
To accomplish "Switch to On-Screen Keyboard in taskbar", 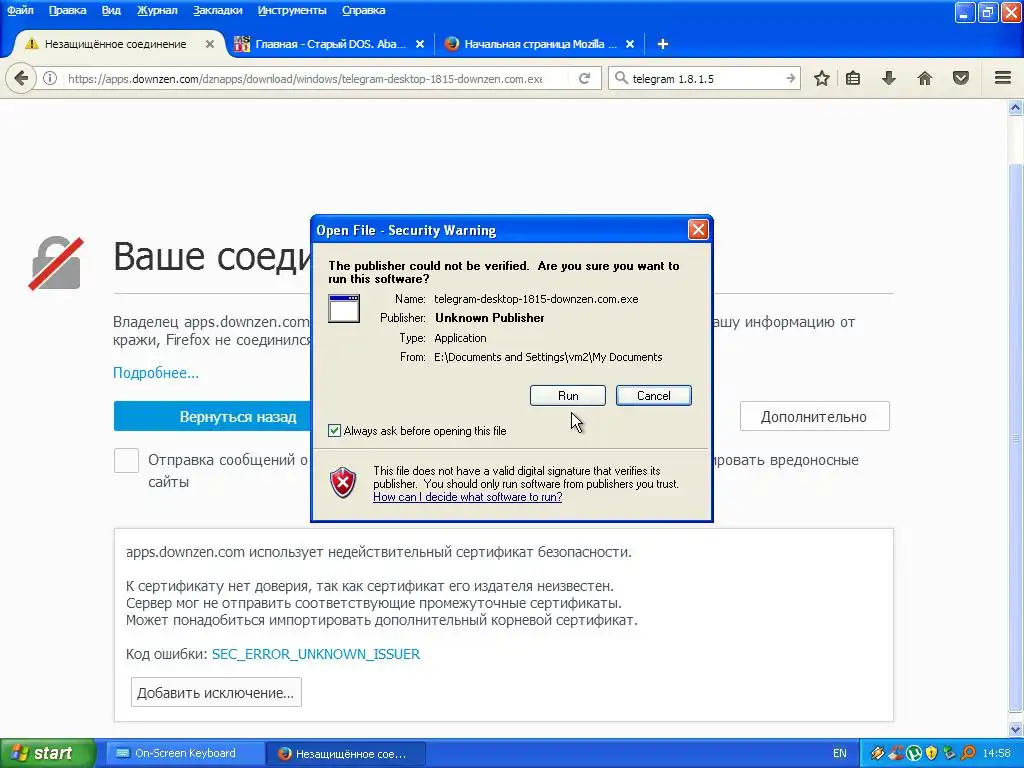I will (185, 754).
